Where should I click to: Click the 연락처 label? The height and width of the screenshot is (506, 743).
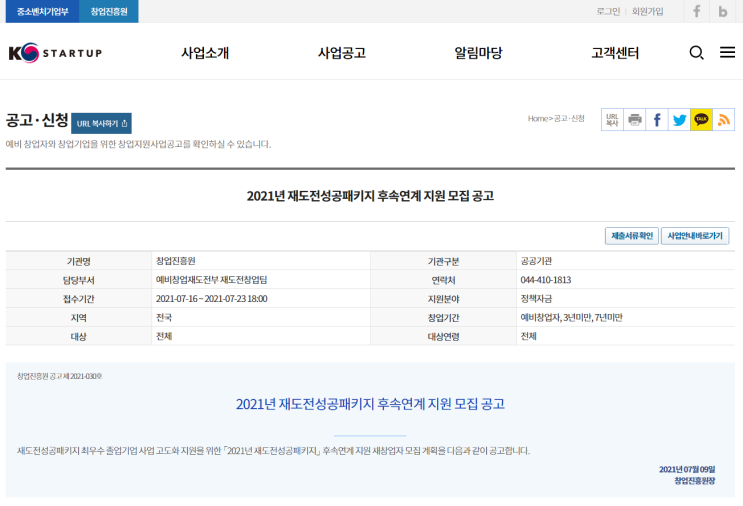point(443,280)
